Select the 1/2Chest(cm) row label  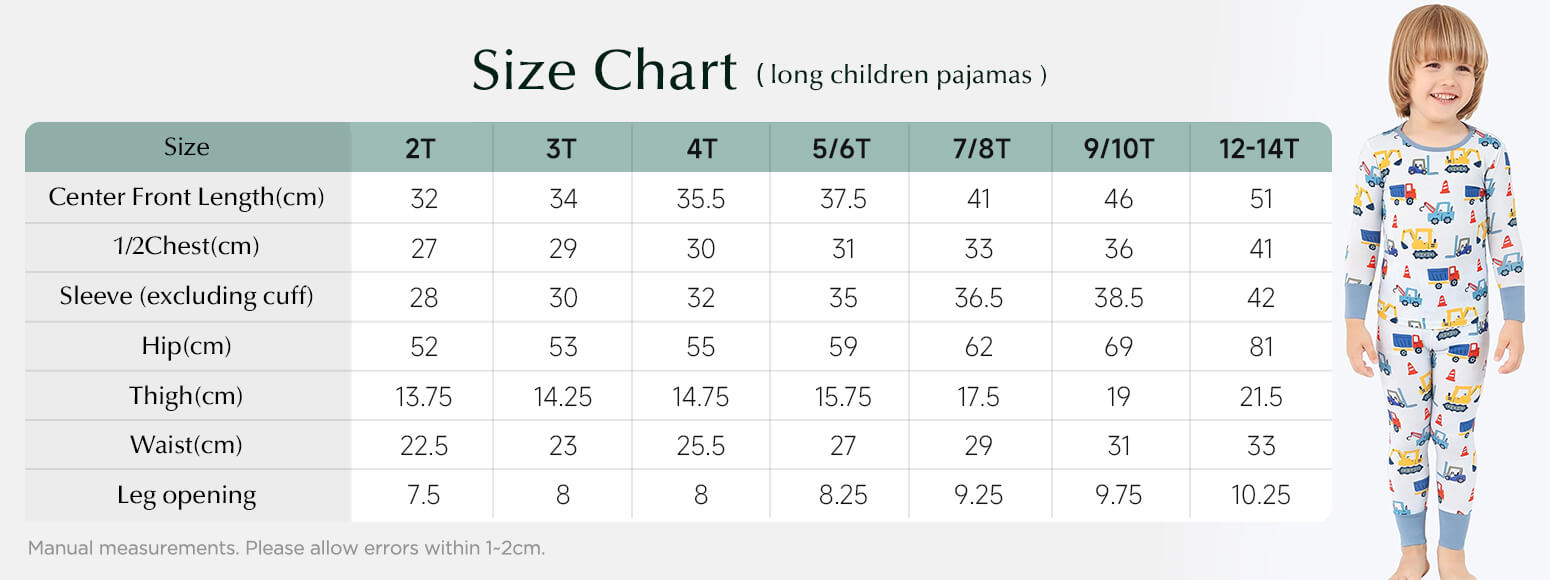point(187,247)
